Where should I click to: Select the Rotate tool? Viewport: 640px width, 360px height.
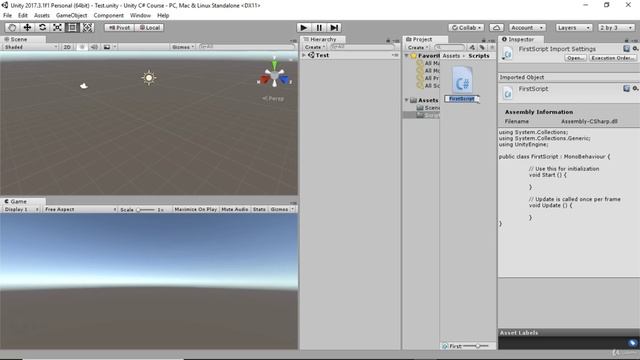click(42, 27)
